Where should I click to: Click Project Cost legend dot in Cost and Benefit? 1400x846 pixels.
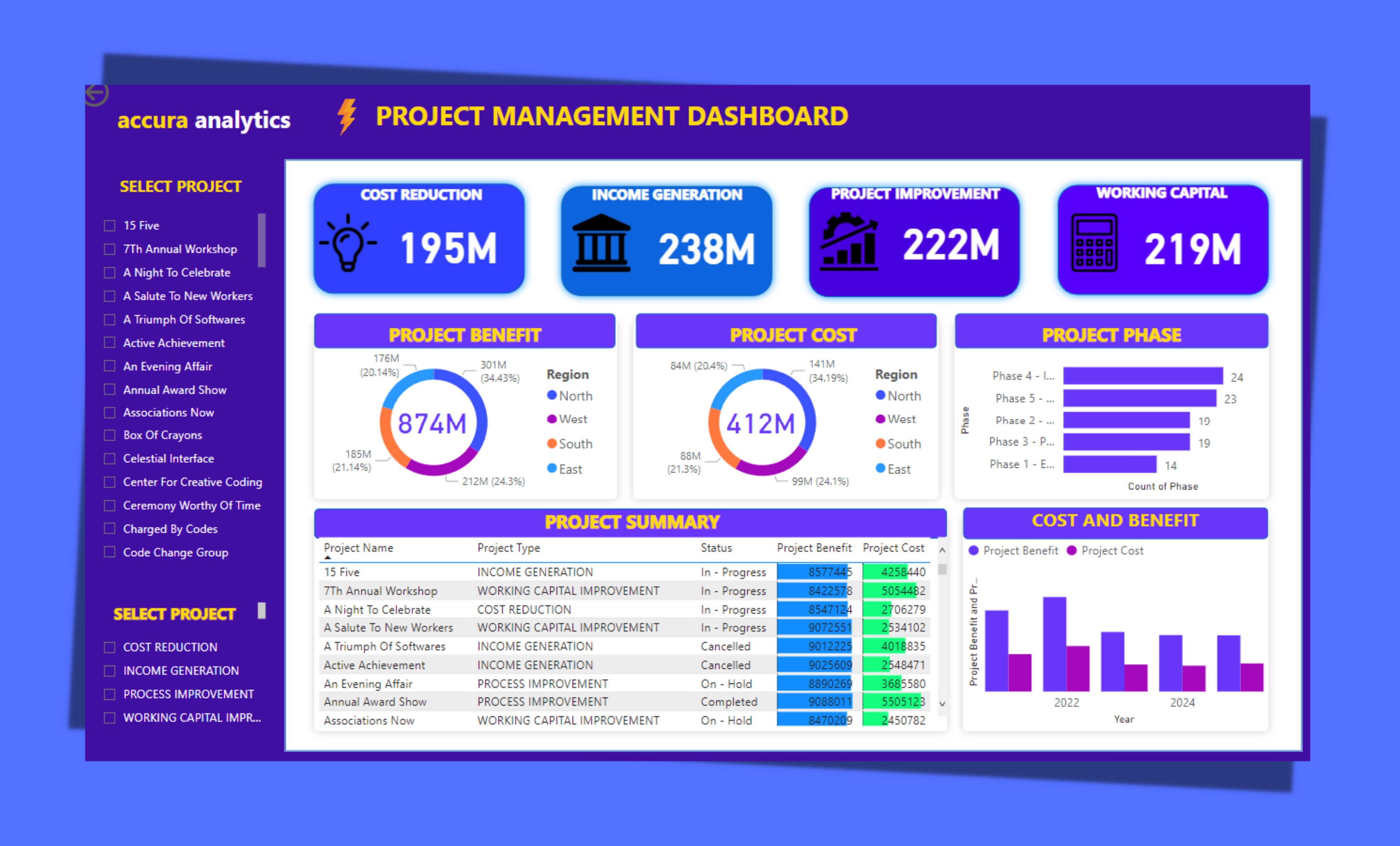(x=1072, y=550)
